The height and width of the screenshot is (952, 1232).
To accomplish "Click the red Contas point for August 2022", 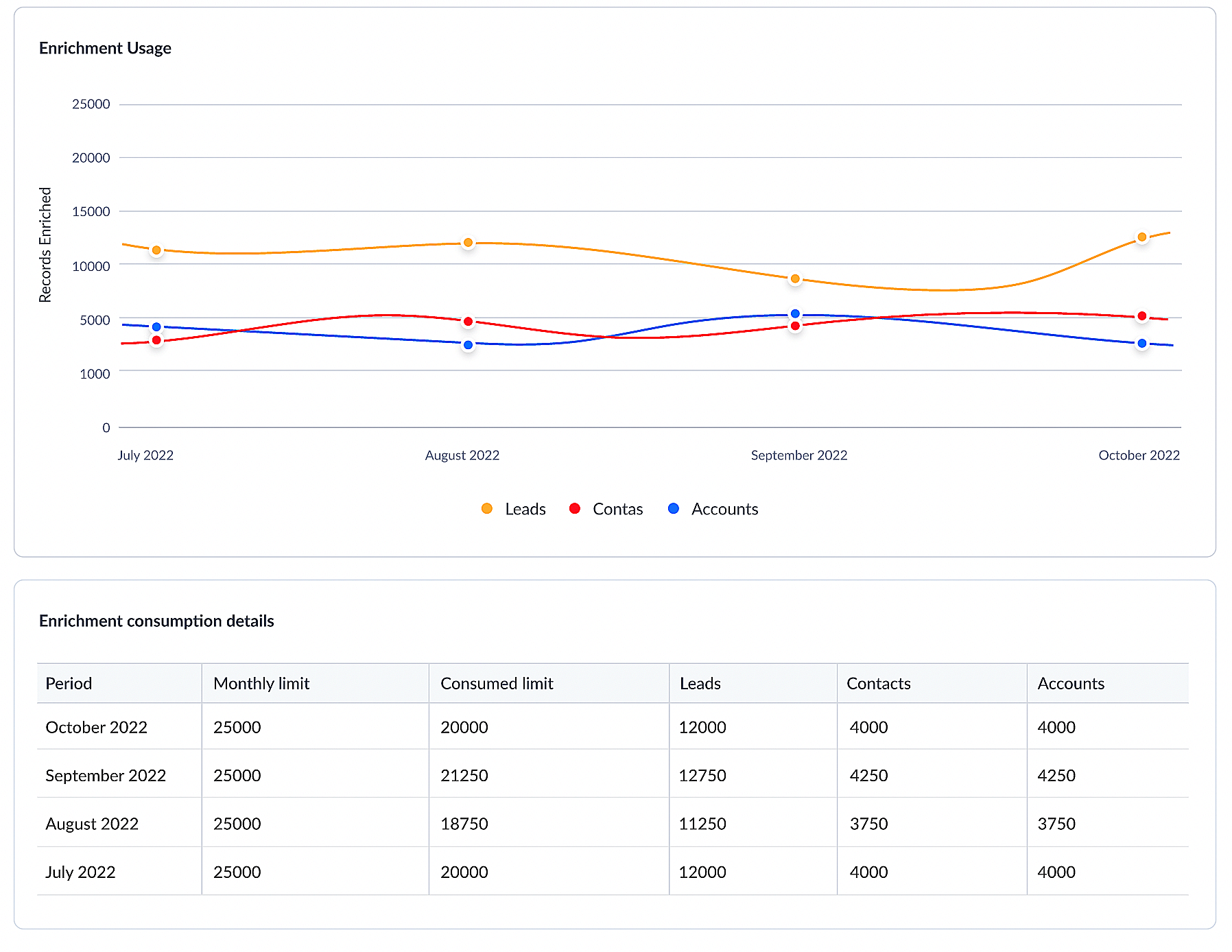I will pyautogui.click(x=468, y=322).
